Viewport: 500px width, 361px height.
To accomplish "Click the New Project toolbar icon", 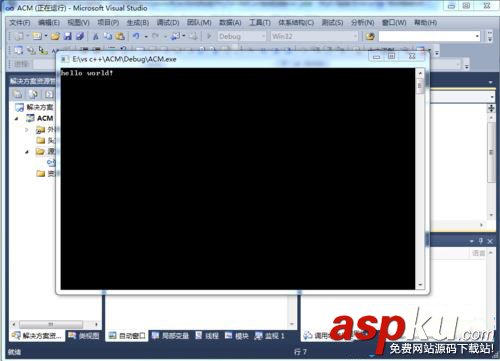I will [x=20, y=36].
